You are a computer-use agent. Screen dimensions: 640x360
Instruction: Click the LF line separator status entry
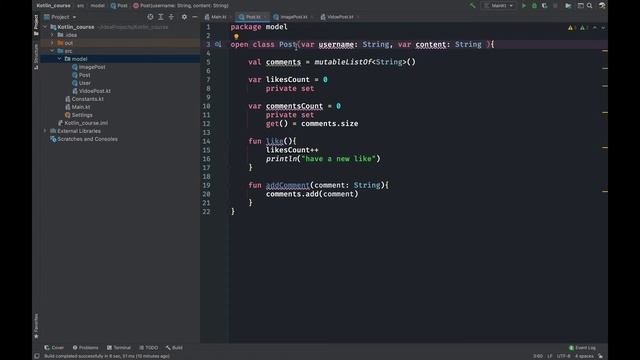click(549, 356)
